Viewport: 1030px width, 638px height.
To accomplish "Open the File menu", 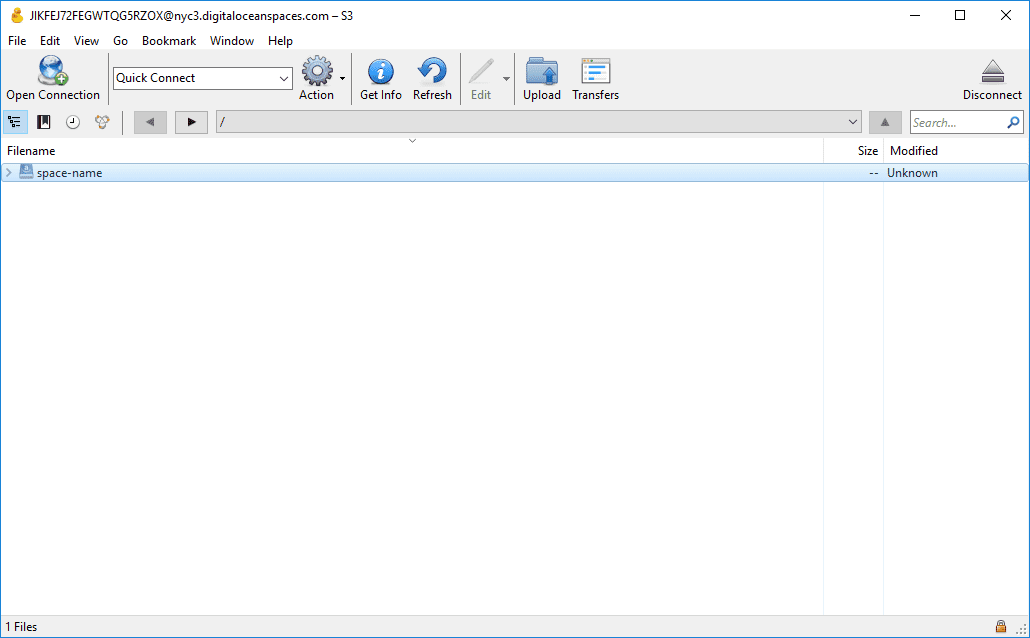I will [x=17, y=41].
